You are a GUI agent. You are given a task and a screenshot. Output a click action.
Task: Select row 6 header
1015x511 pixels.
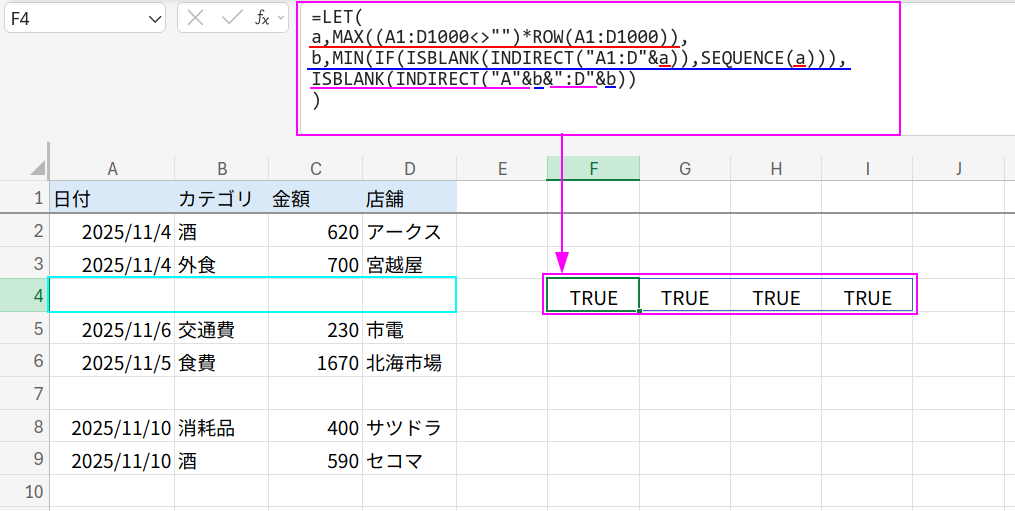(25, 361)
